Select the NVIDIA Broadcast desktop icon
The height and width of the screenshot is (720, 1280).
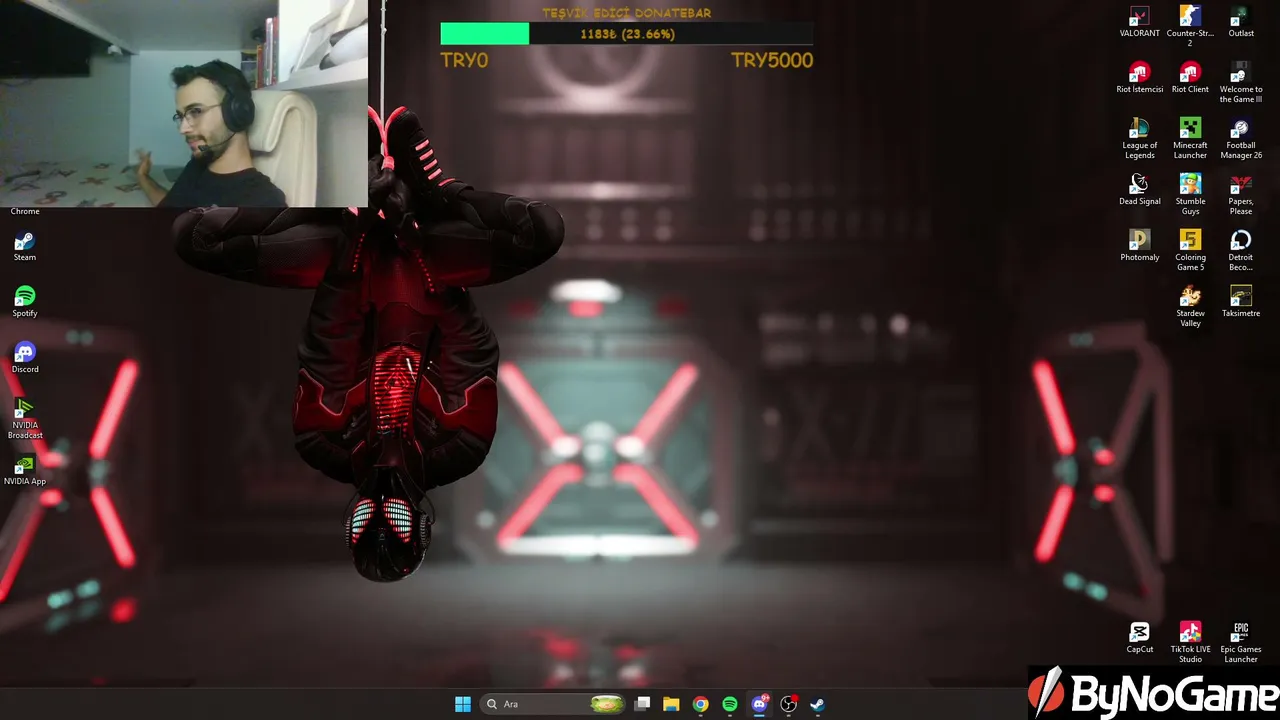pyautogui.click(x=25, y=419)
